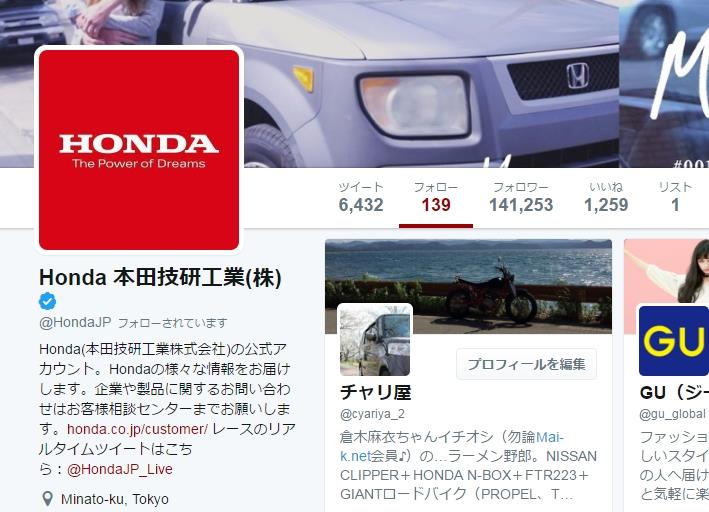The image size is (709, 512).
Task: Open the motorcycle seaside banner image
Action: point(468,286)
